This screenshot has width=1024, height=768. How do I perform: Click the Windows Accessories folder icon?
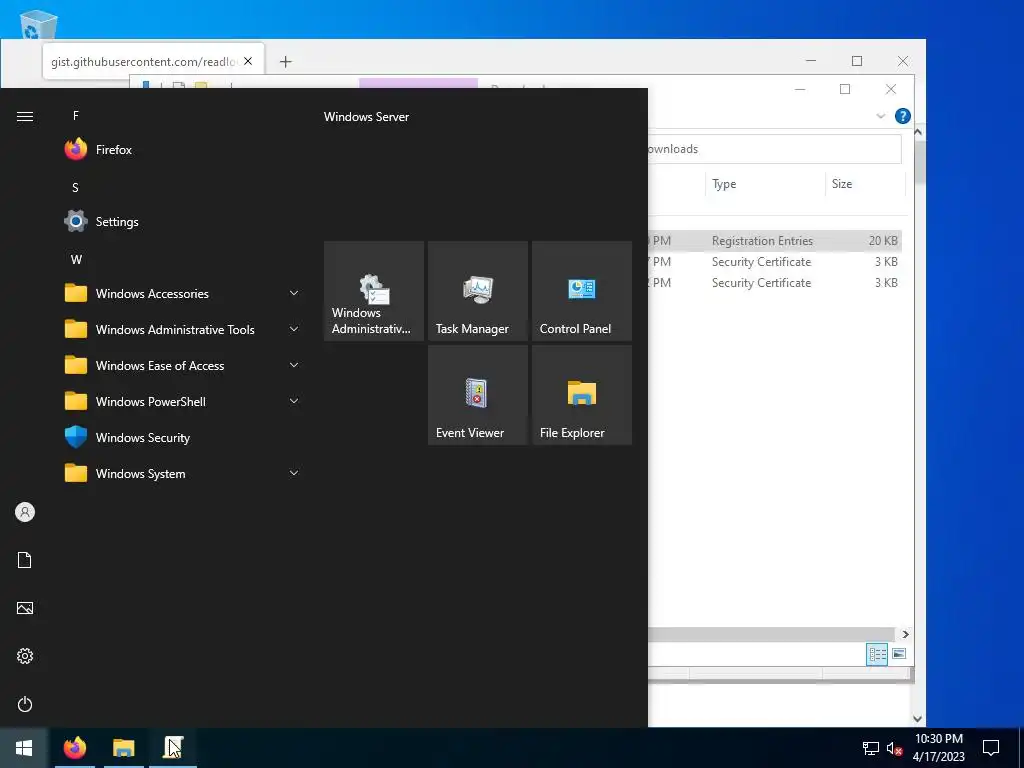[76, 293]
